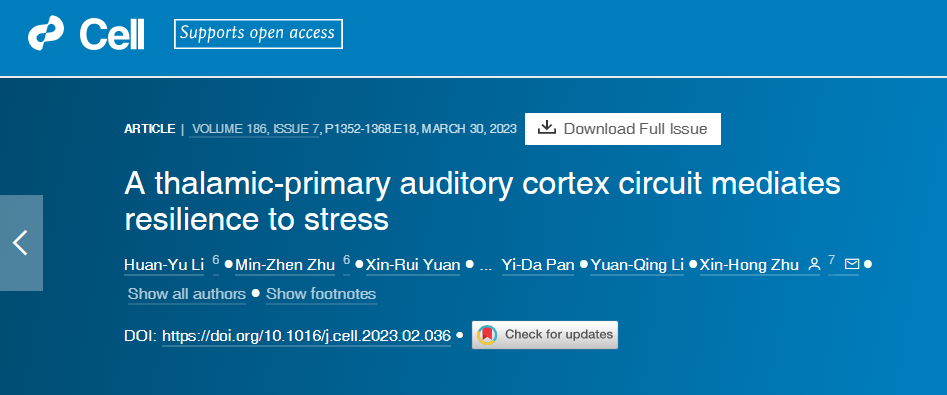Check for updates button
This screenshot has height=395, width=947.
point(545,335)
